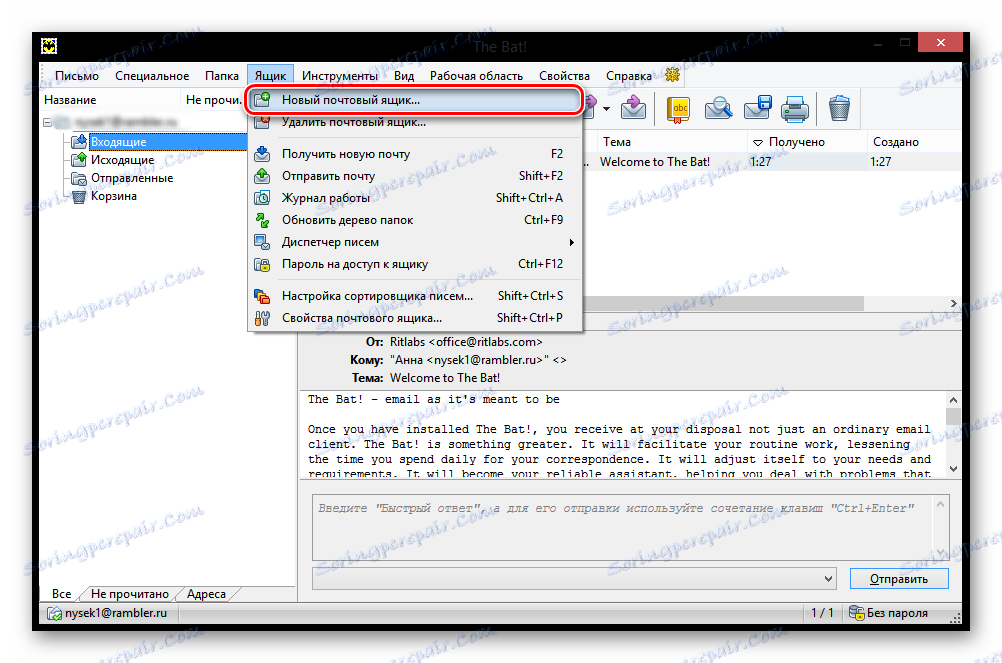Choose Обновить дерево папок menu entry
1002x663 pixels.
point(415,220)
